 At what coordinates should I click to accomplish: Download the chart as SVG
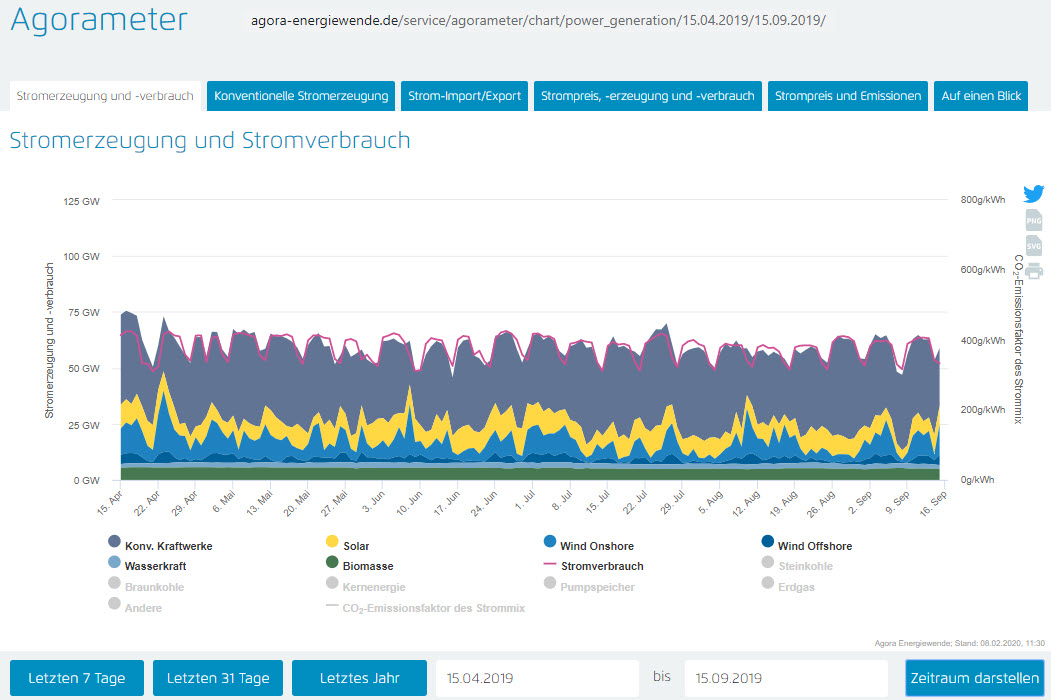(x=1033, y=246)
